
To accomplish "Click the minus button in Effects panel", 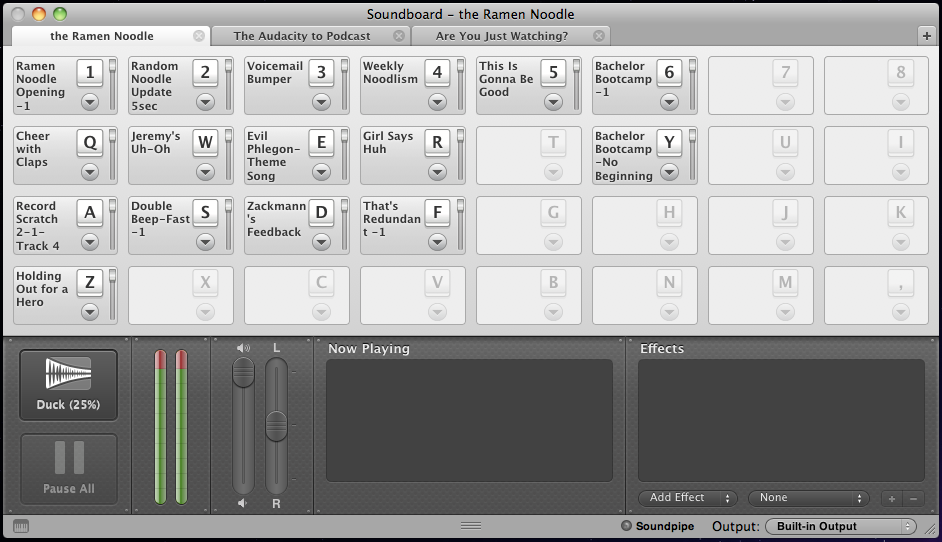I will click(913, 498).
